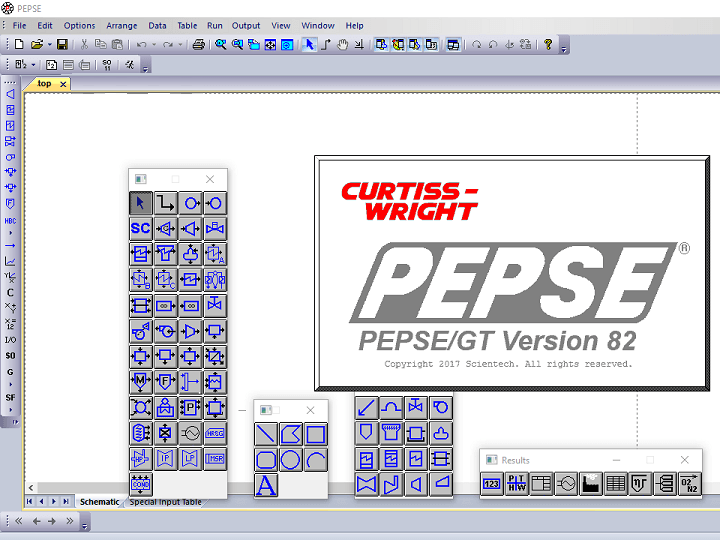Select the text A drawing tool
The image size is (720, 540).
tap(266, 485)
